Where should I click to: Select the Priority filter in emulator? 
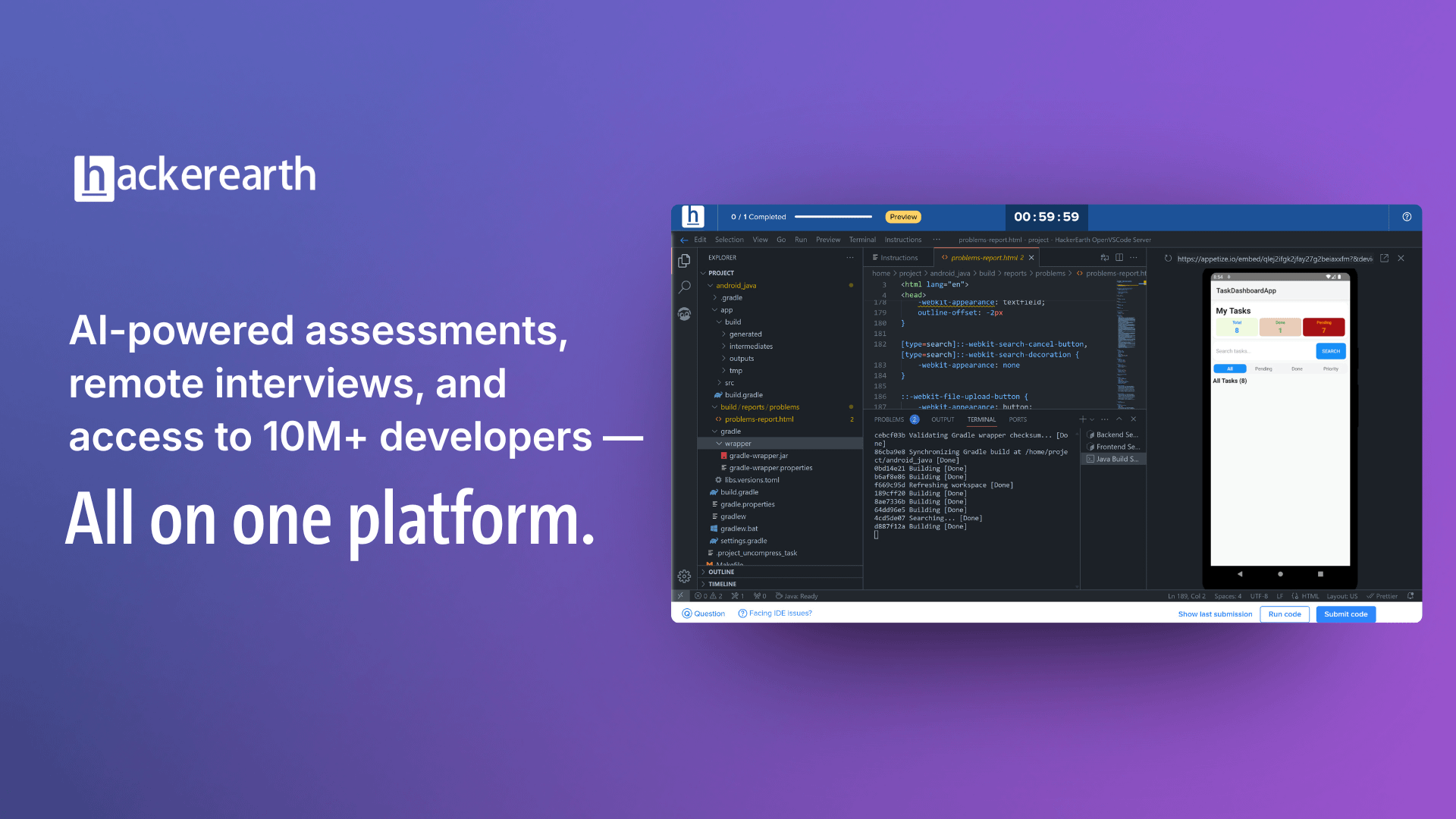(x=1330, y=369)
